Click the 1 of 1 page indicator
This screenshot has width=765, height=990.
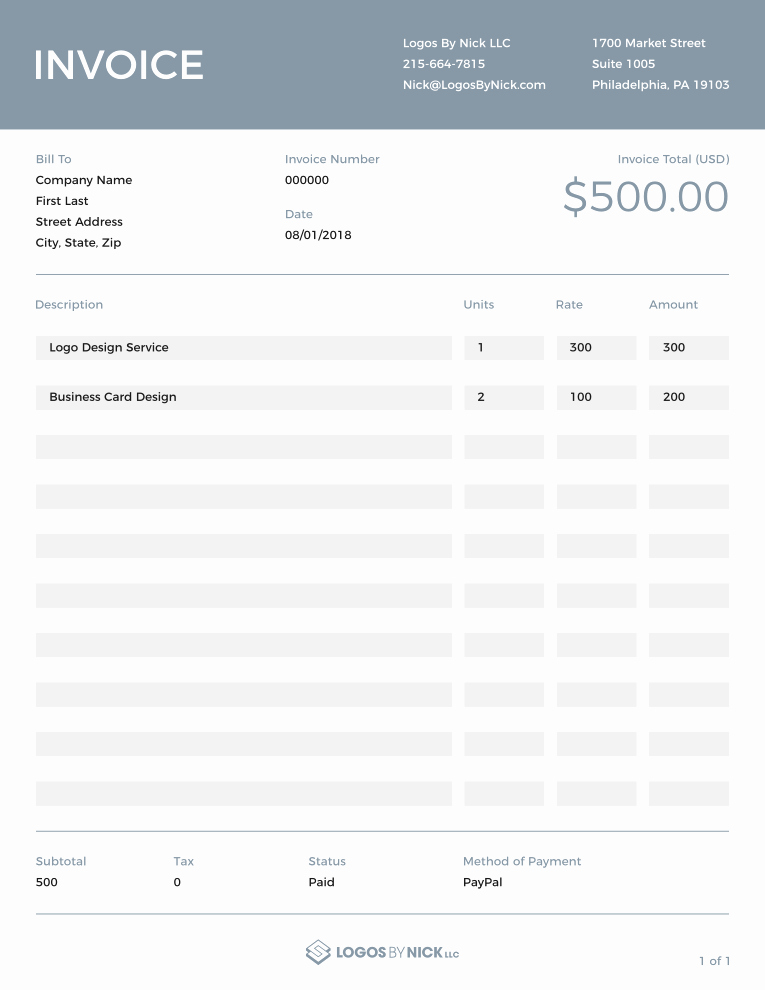(715, 961)
